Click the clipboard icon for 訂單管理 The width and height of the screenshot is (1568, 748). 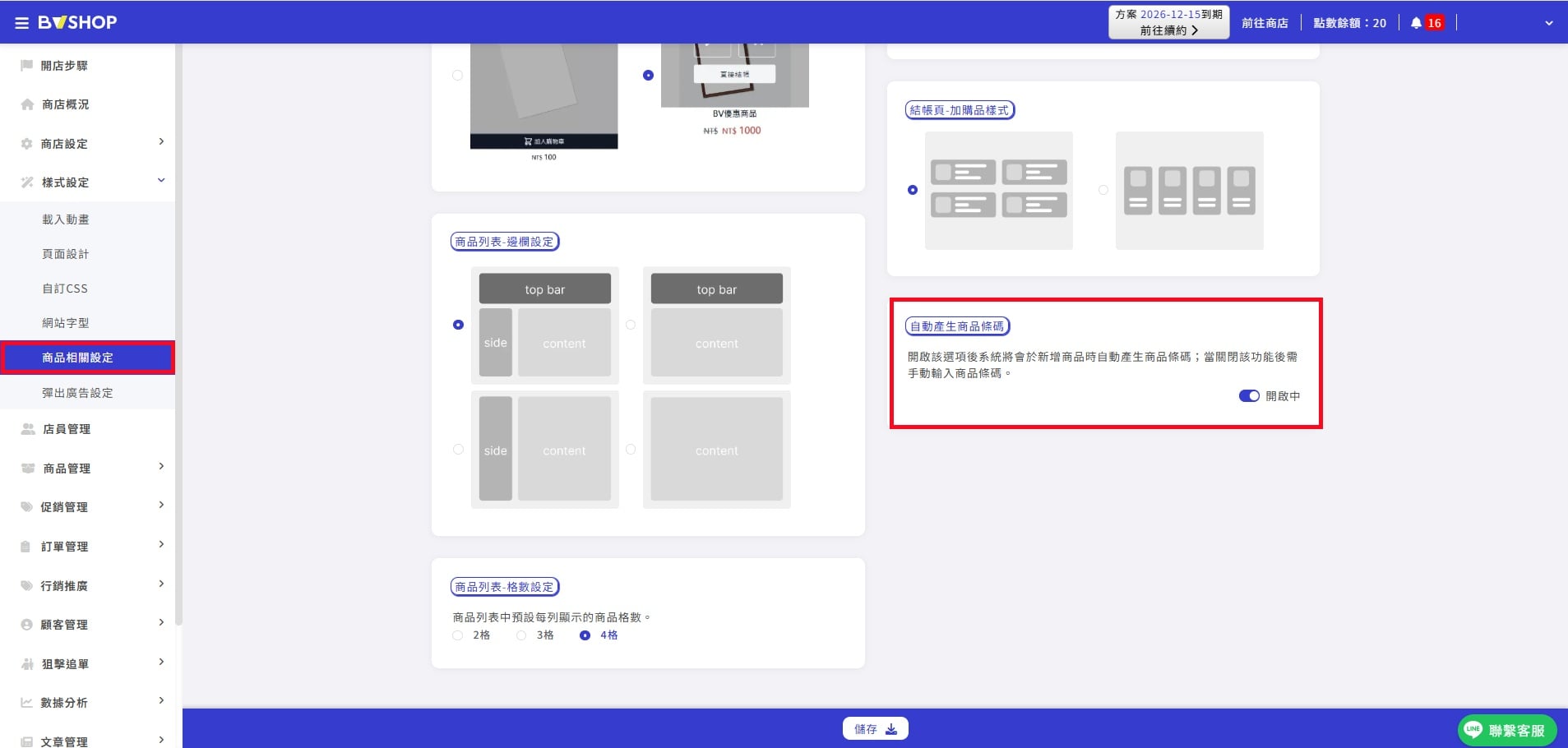tap(25, 547)
